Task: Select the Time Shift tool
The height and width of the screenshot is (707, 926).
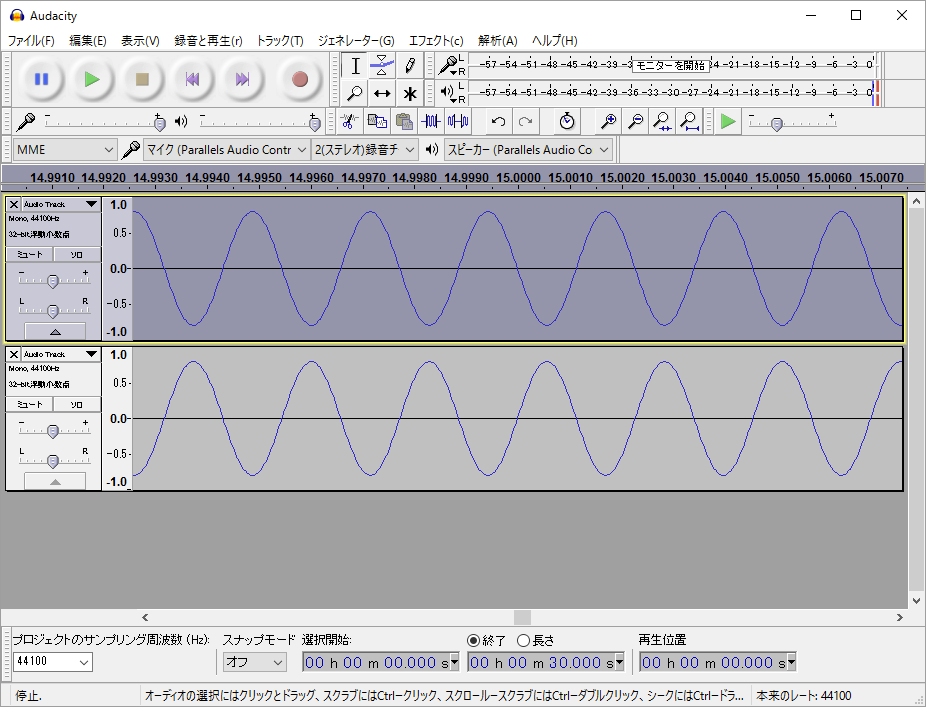Action: point(382,93)
